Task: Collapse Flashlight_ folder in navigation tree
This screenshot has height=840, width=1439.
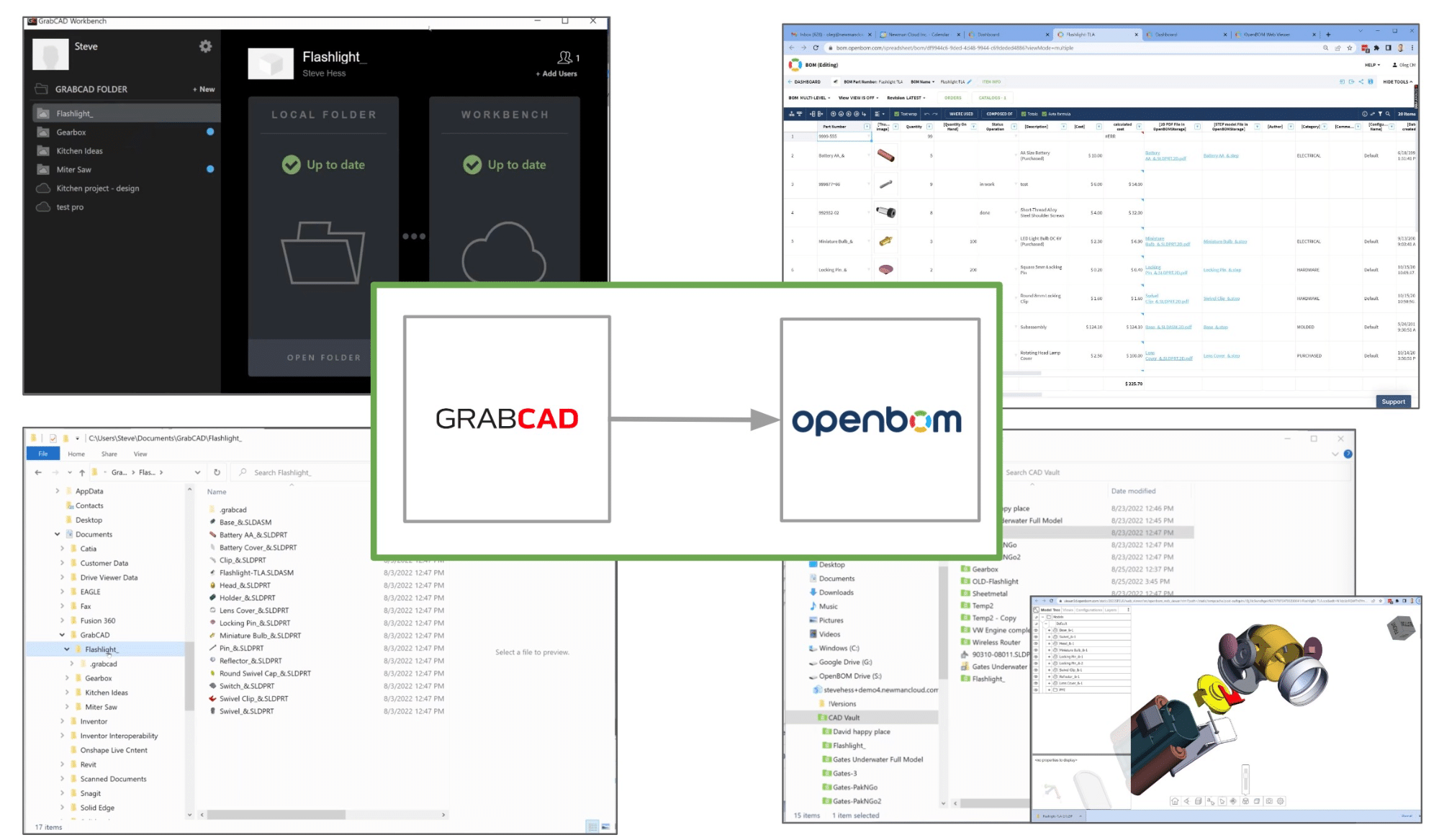Action: point(68,649)
